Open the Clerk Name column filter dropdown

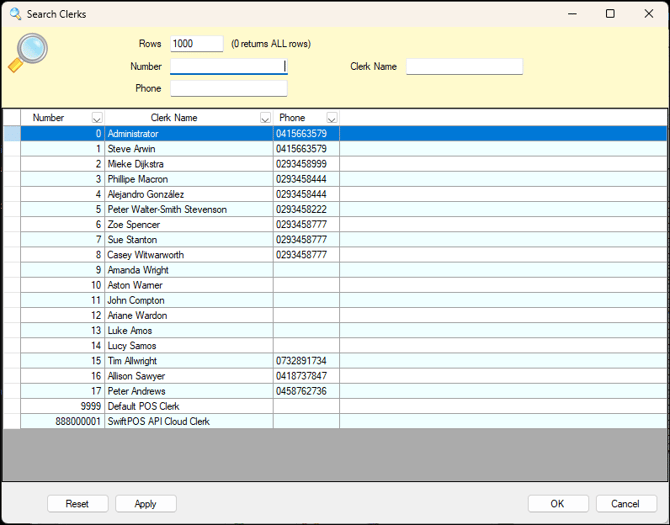265,118
